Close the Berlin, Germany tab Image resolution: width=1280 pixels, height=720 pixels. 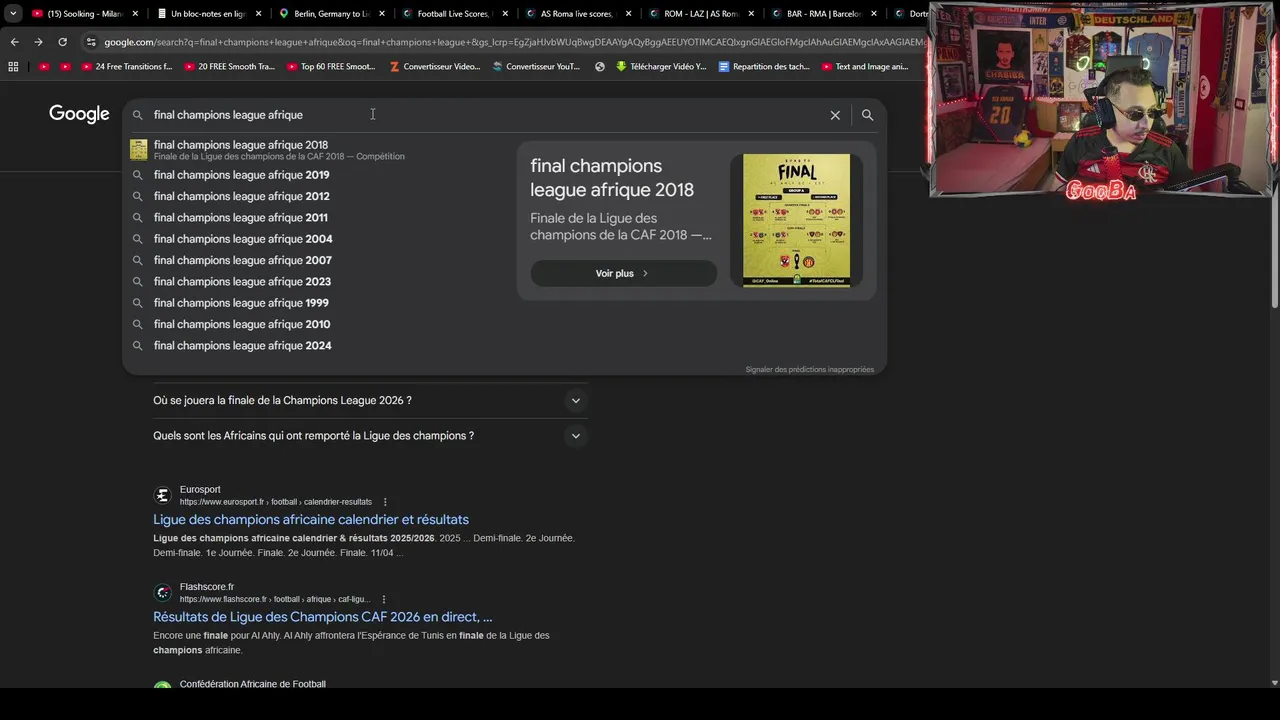coord(381,14)
